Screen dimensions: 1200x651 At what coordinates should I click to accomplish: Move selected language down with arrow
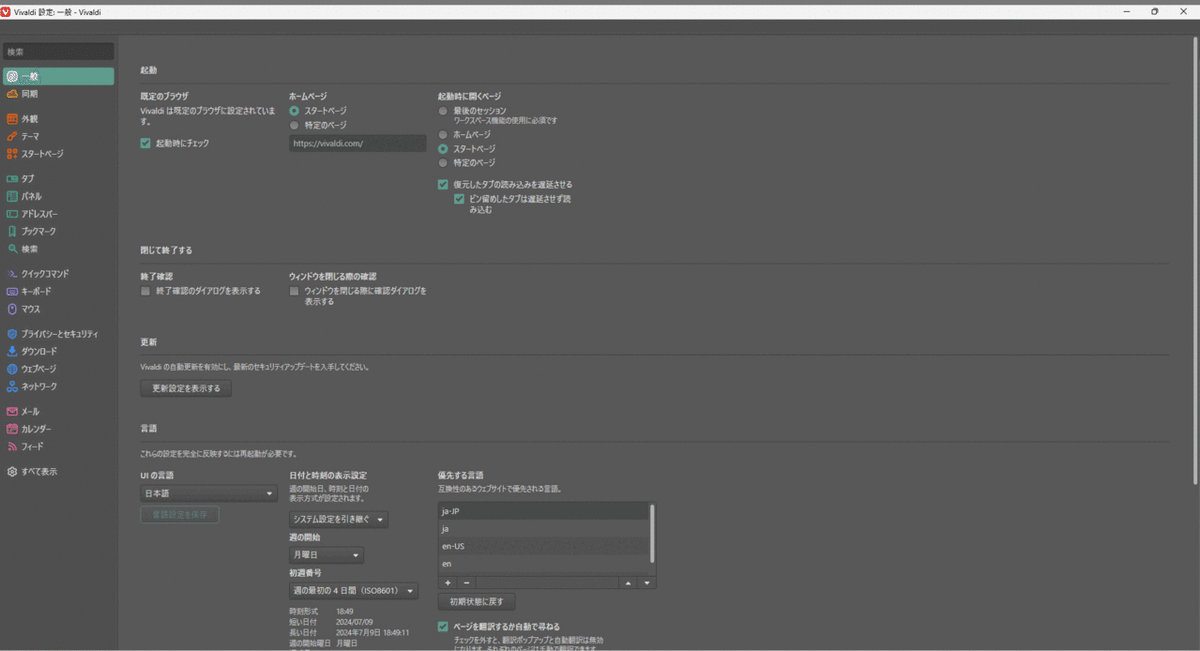pos(647,582)
